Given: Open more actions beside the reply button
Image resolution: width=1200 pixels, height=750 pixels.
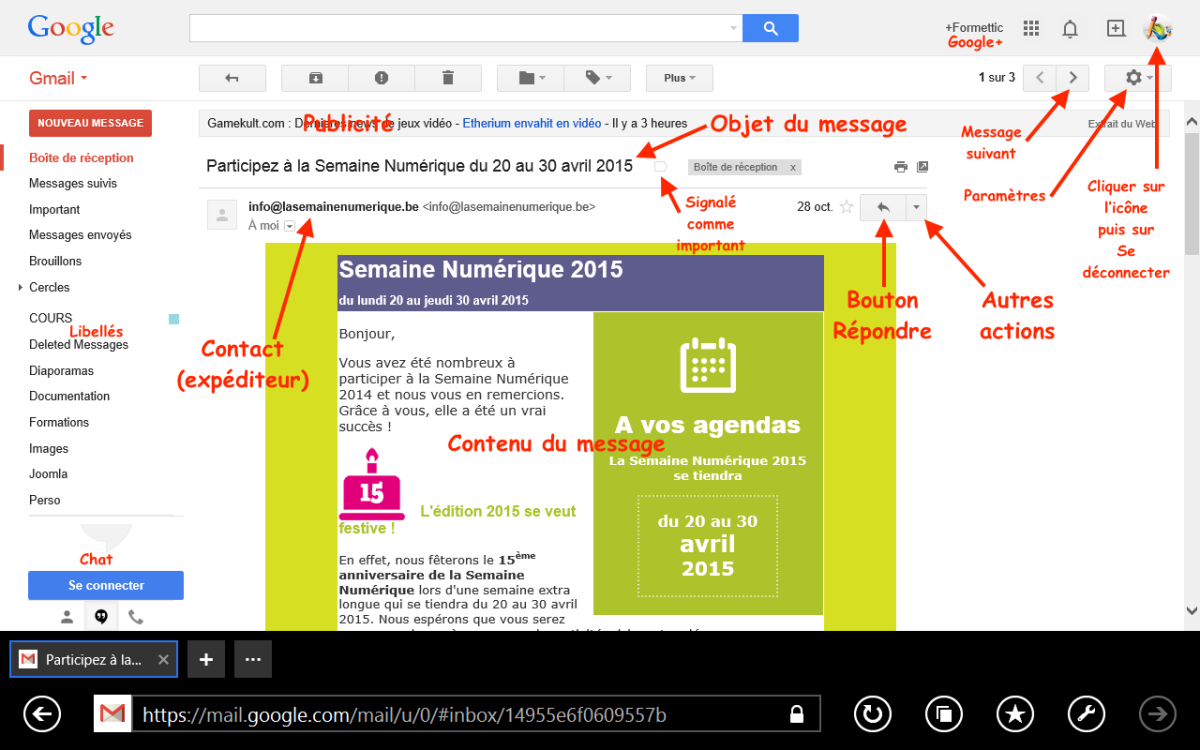Looking at the screenshot, I should point(916,207).
